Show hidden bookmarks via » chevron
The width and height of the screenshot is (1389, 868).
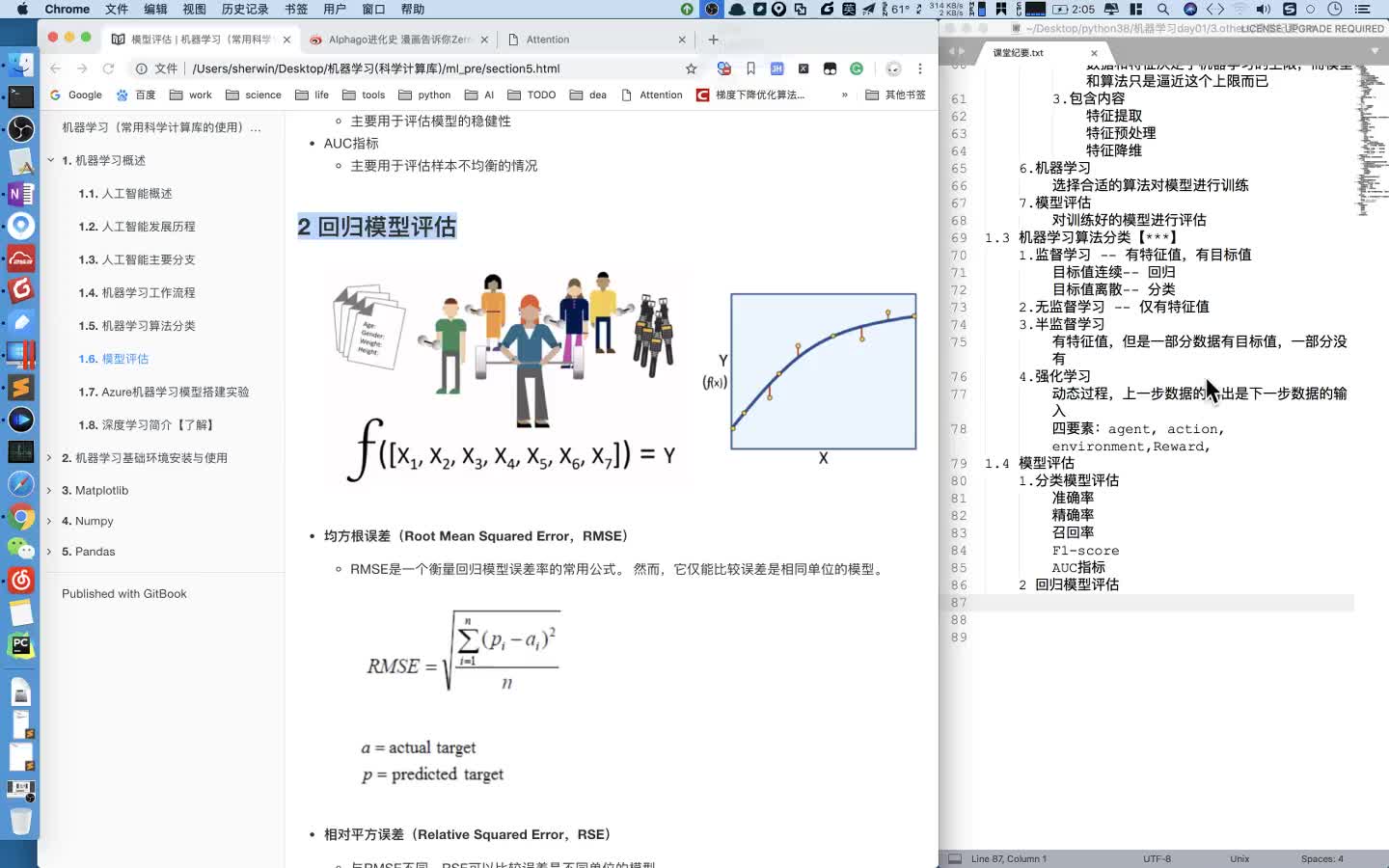(x=845, y=95)
